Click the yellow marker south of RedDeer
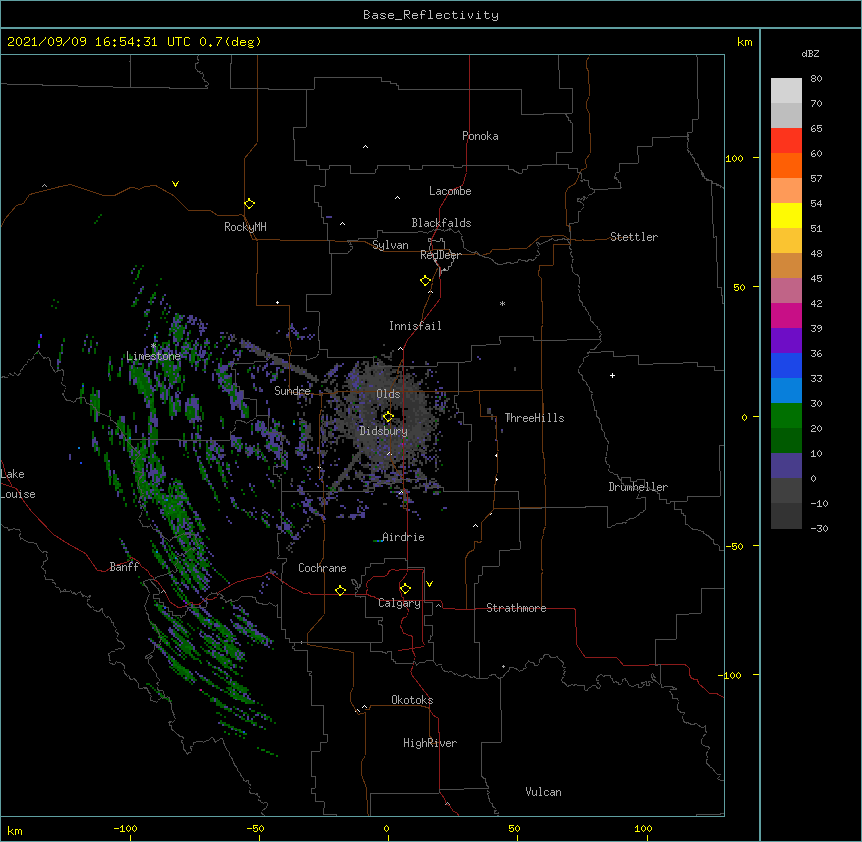 [426, 280]
